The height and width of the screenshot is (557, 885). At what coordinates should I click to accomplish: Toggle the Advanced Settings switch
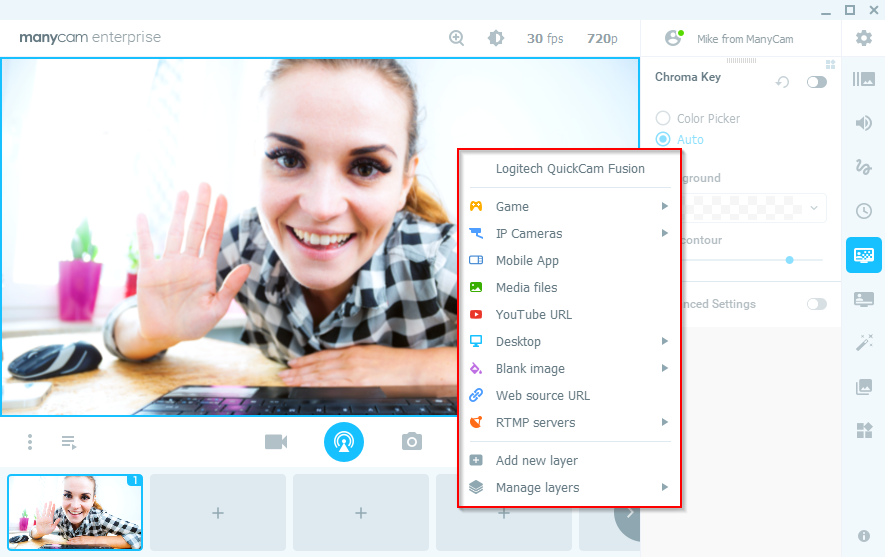[817, 304]
